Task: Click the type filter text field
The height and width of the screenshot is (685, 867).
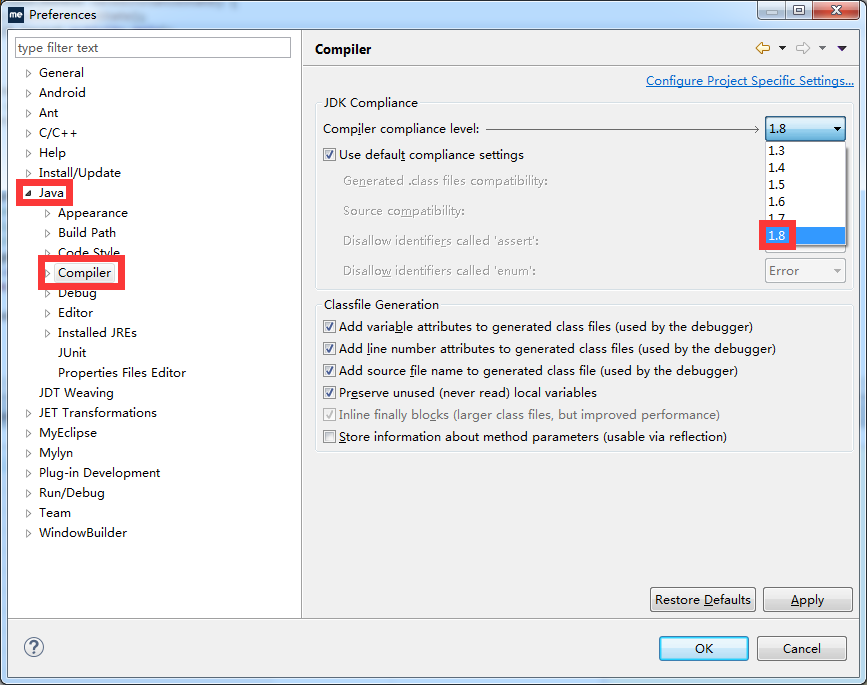Action: [x=153, y=48]
